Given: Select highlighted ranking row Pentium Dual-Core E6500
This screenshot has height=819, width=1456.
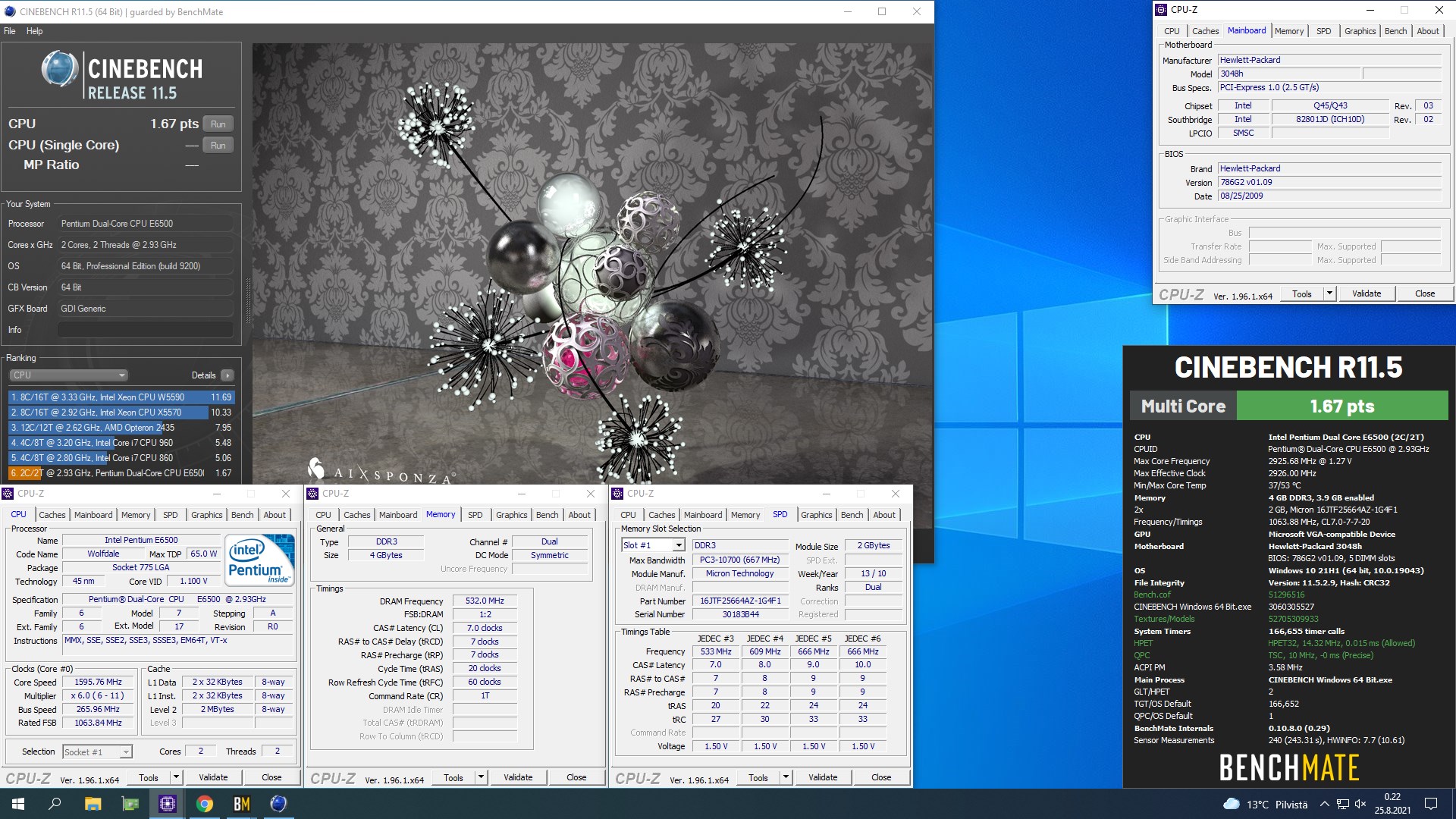Looking at the screenshot, I should tap(121, 473).
